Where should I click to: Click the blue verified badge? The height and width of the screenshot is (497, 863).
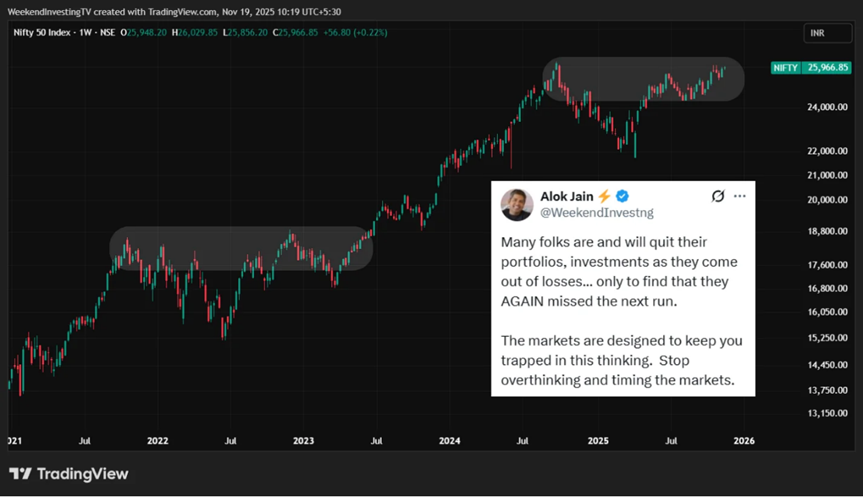[x=622, y=196]
